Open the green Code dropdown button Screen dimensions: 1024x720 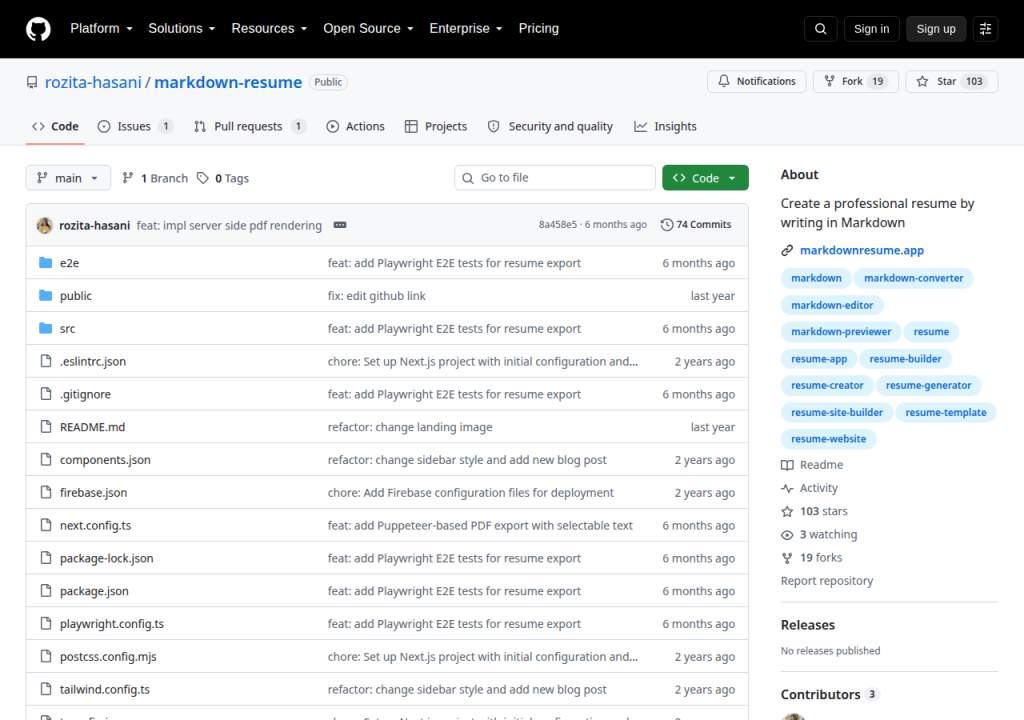pyautogui.click(x=705, y=178)
